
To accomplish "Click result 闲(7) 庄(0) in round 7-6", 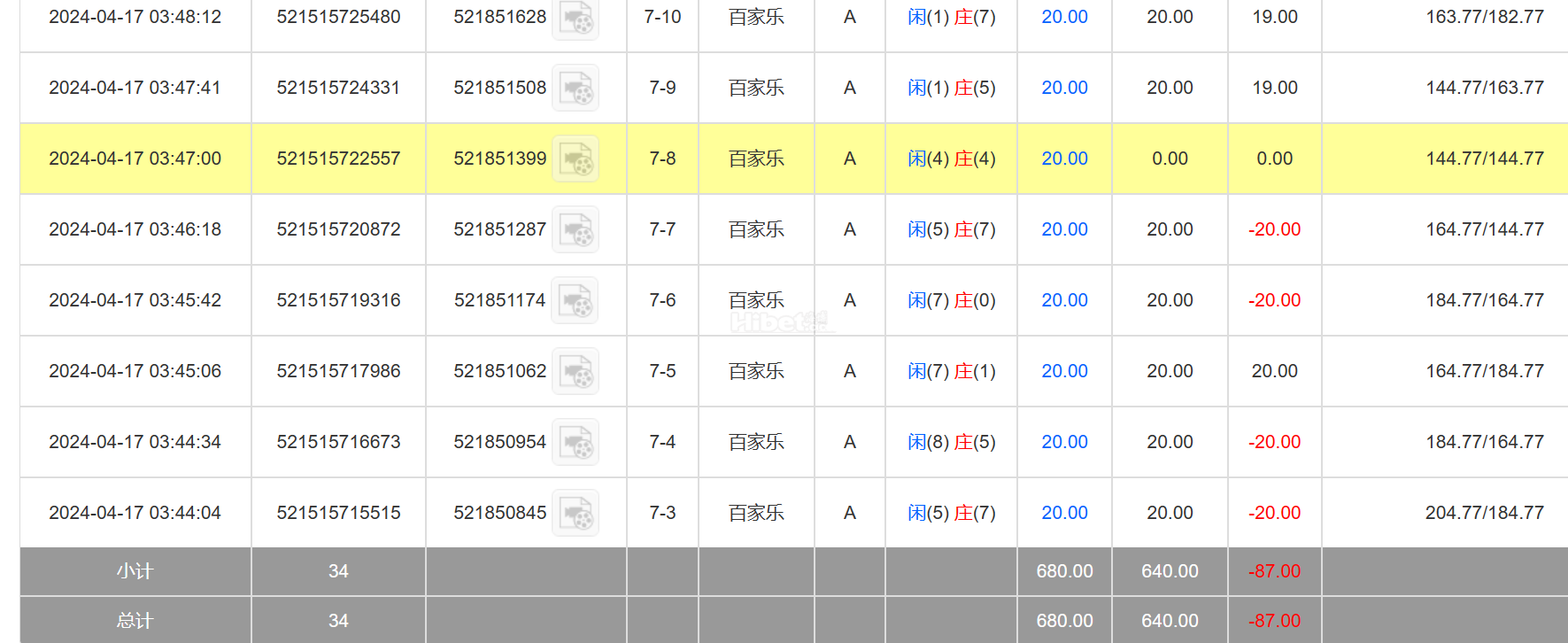I will (x=952, y=300).
